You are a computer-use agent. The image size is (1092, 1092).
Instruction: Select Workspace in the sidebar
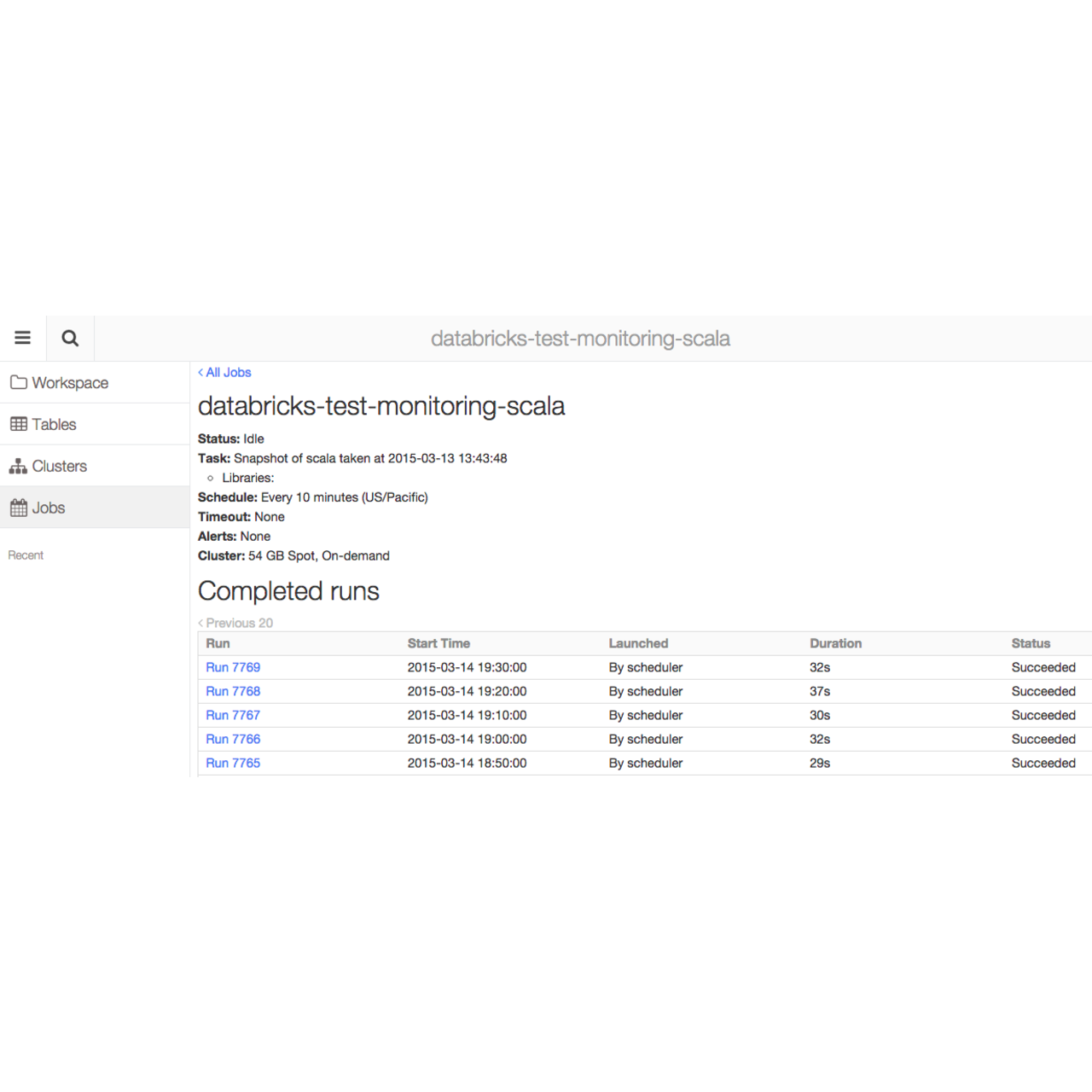(70, 382)
